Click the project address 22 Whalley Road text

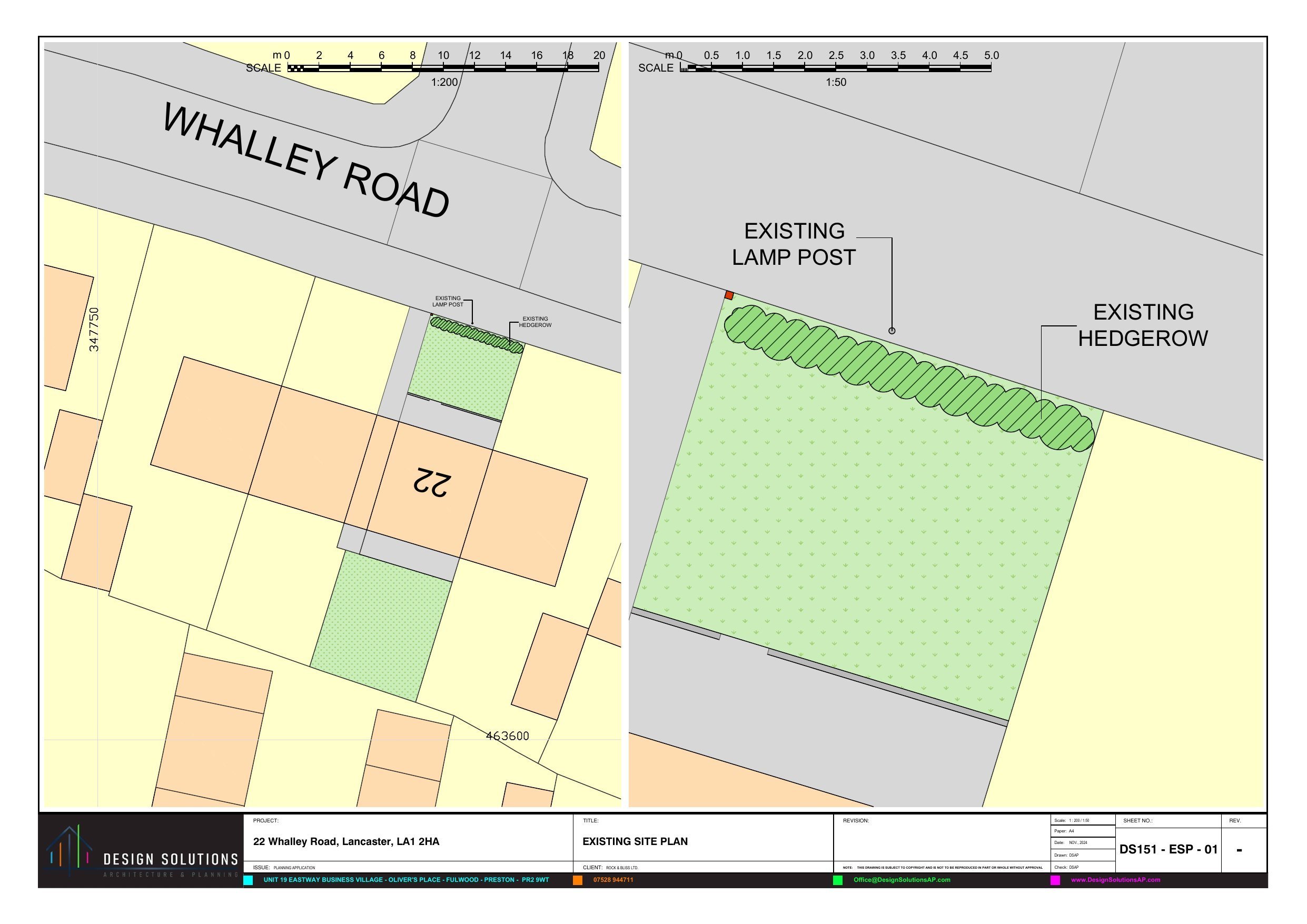click(345, 841)
